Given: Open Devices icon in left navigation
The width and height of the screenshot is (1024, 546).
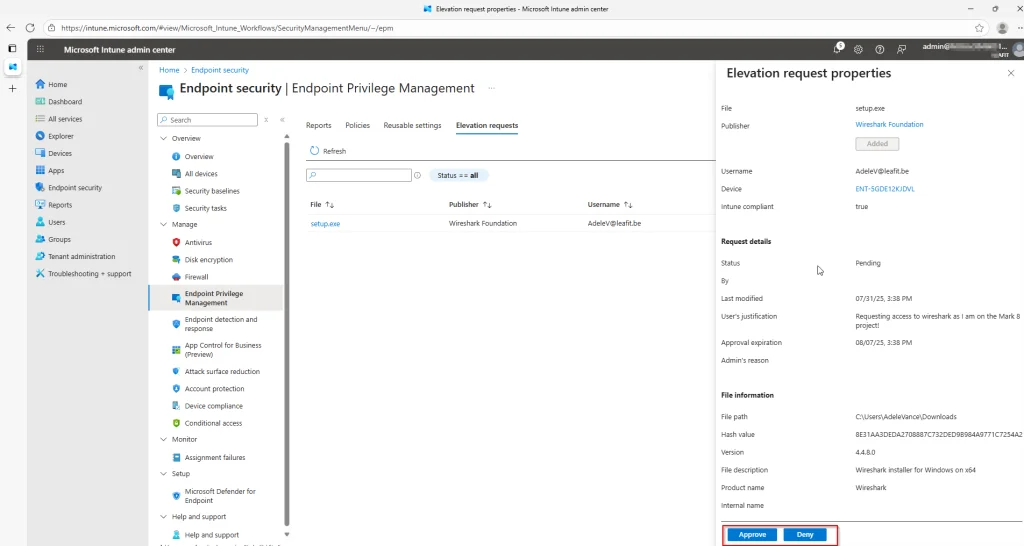Looking at the screenshot, I should coord(40,153).
